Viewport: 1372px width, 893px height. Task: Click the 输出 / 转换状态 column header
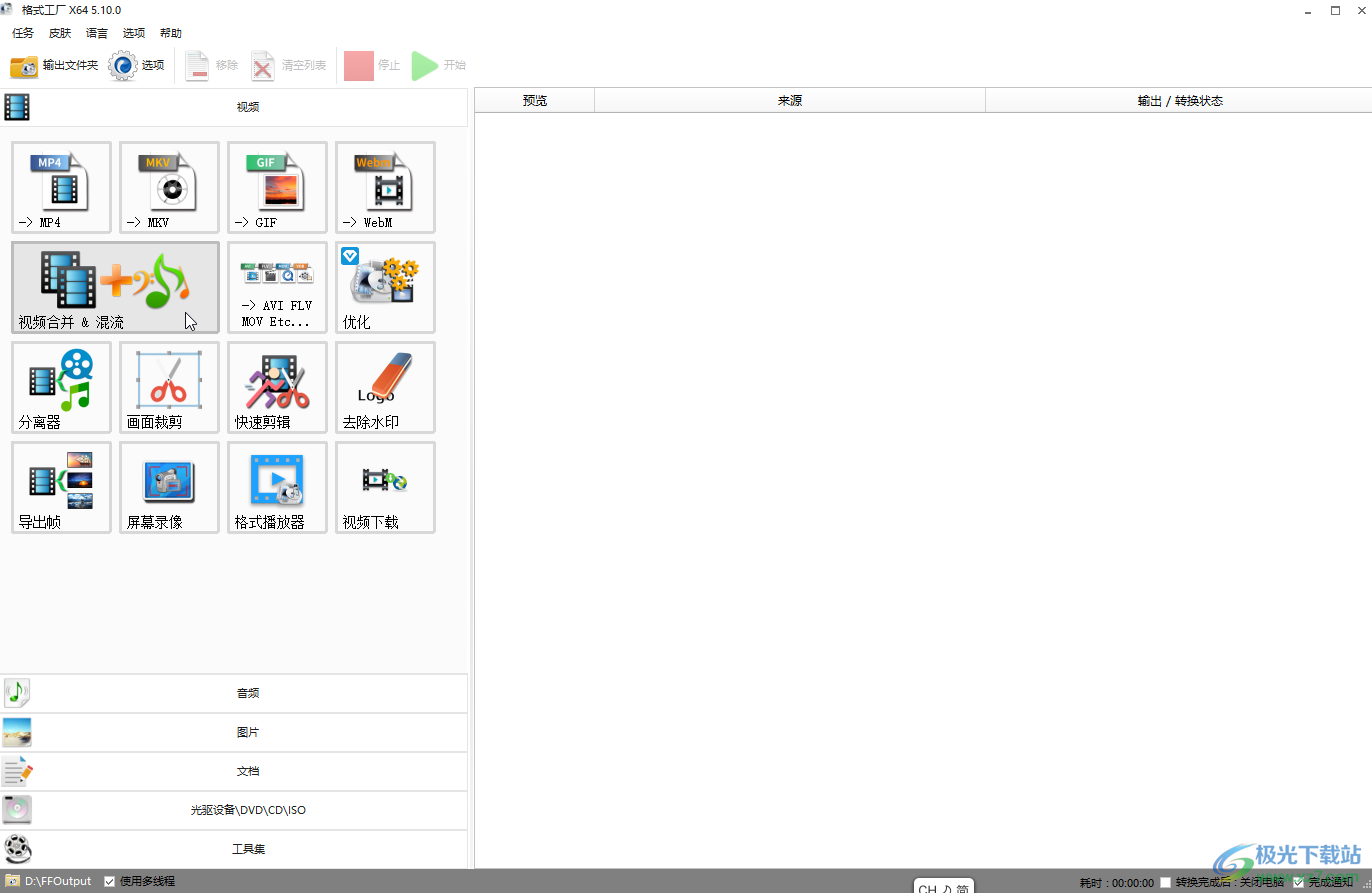(x=1179, y=101)
